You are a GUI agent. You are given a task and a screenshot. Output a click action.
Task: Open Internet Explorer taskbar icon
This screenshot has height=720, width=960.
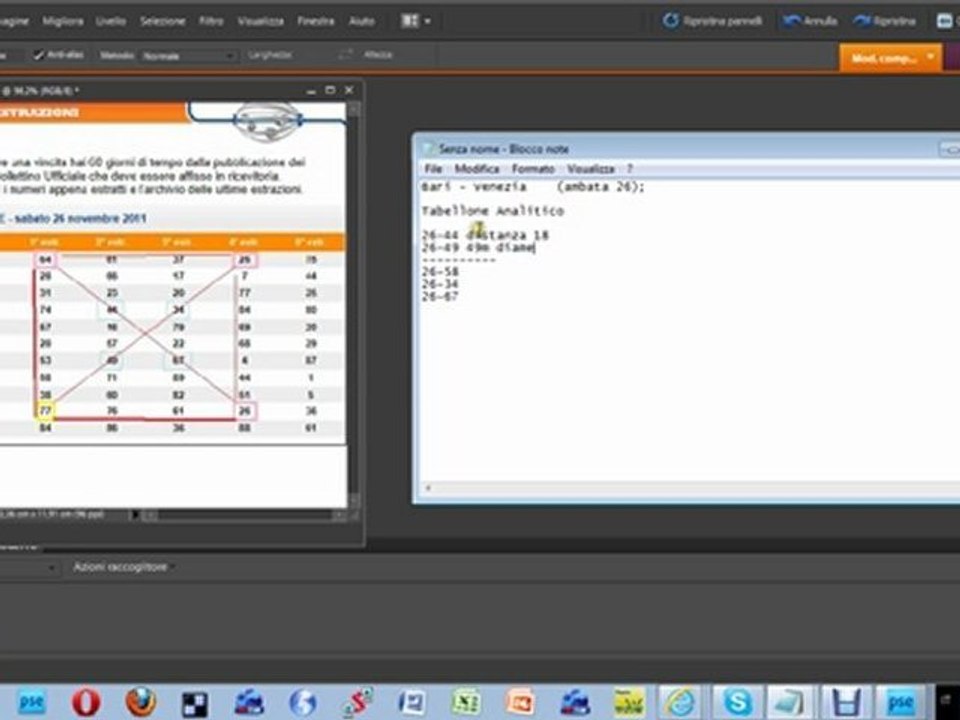680,702
